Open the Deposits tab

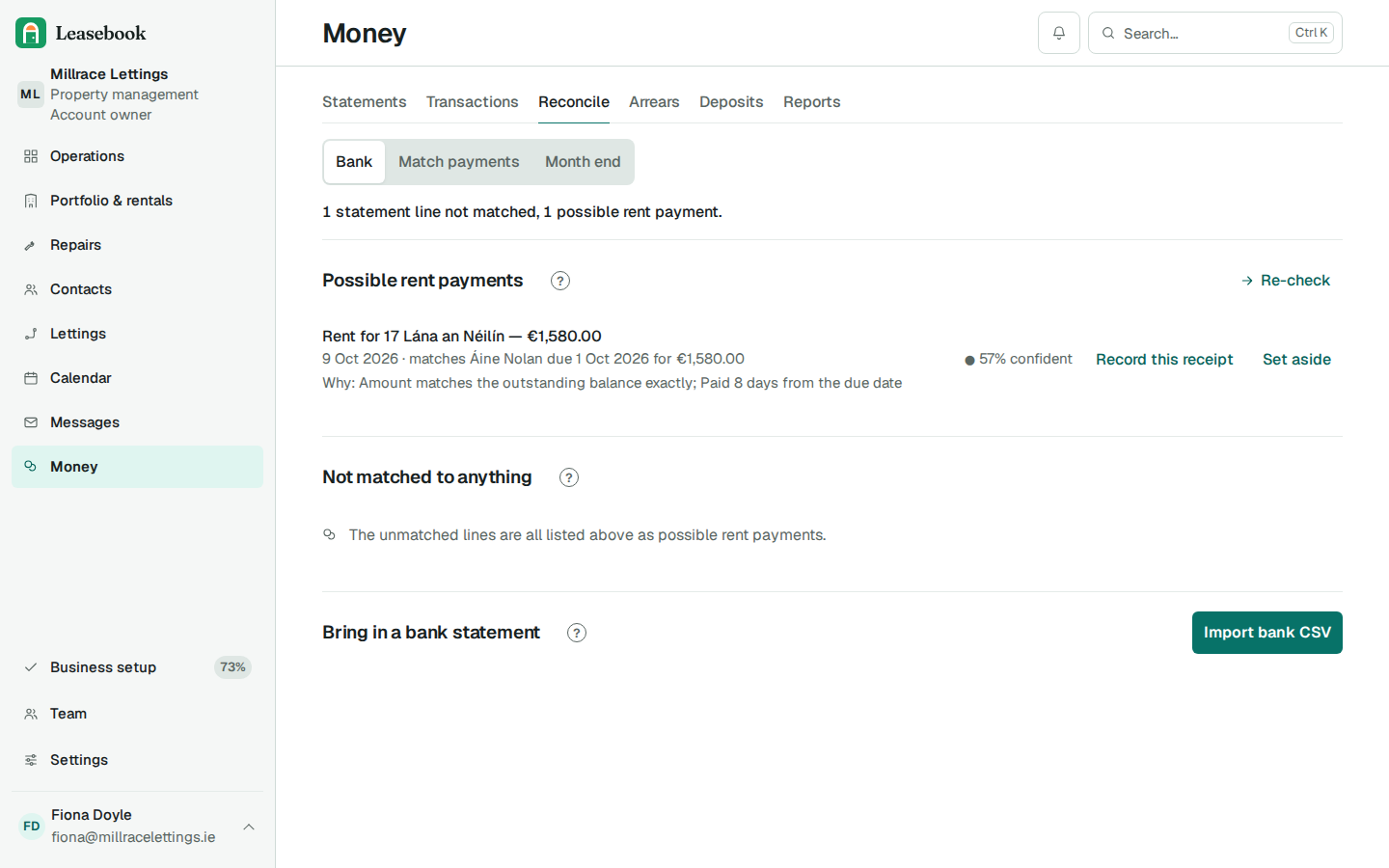(x=731, y=102)
